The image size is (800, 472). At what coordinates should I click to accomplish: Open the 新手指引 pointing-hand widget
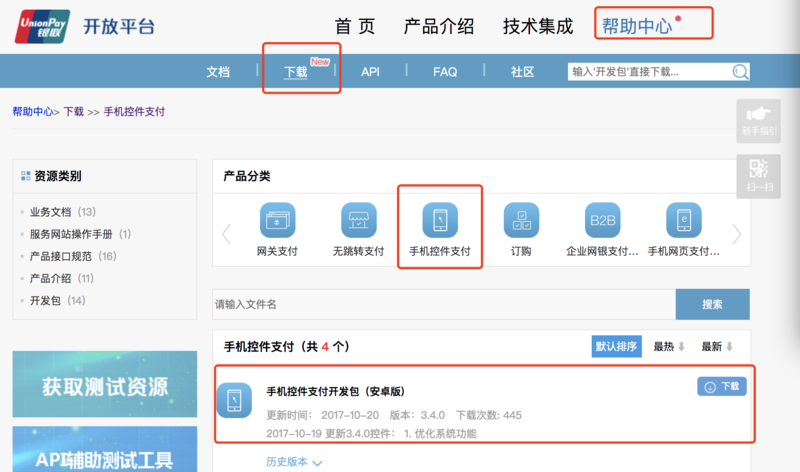[759, 121]
